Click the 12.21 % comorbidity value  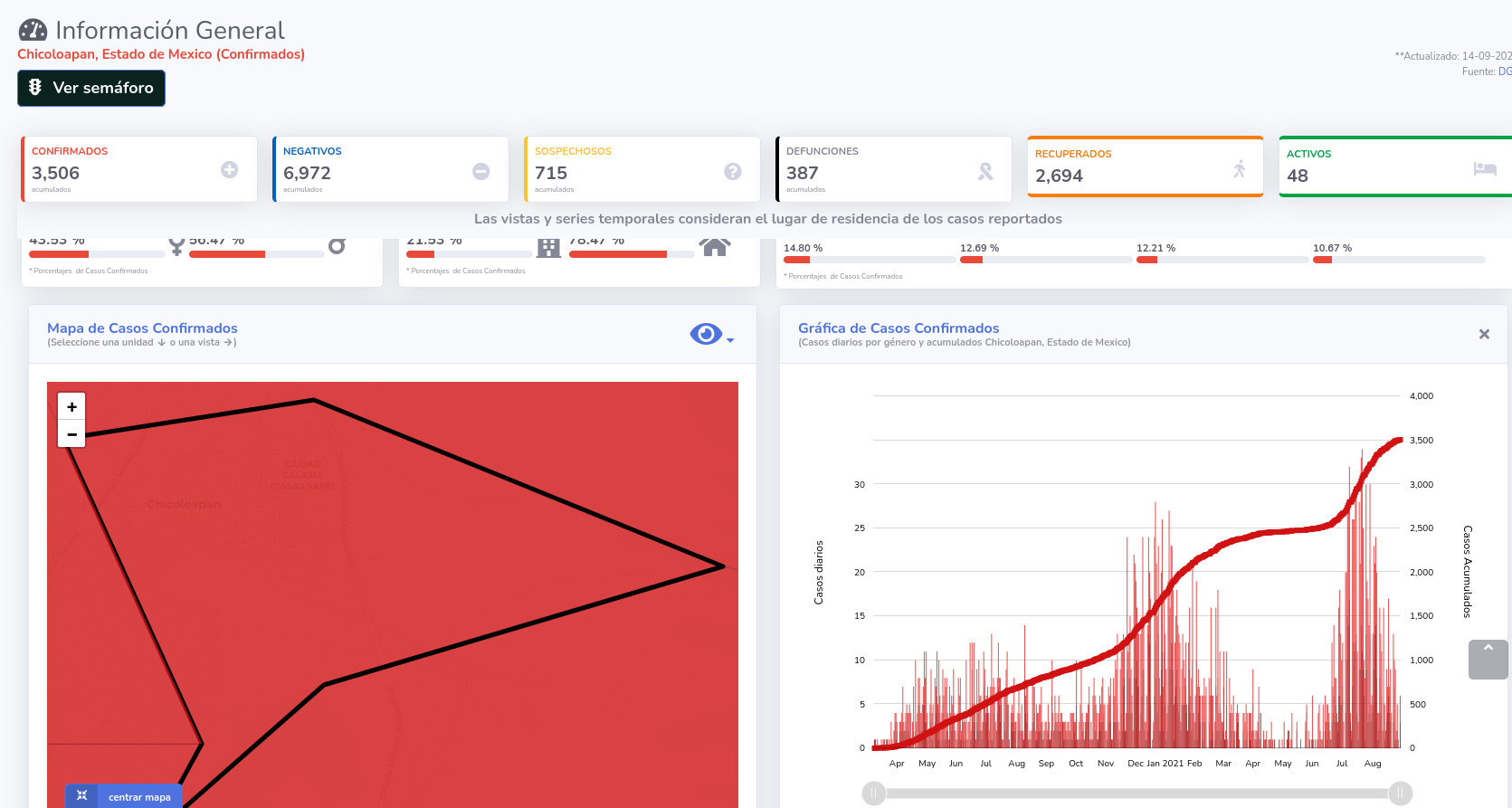(x=1156, y=248)
